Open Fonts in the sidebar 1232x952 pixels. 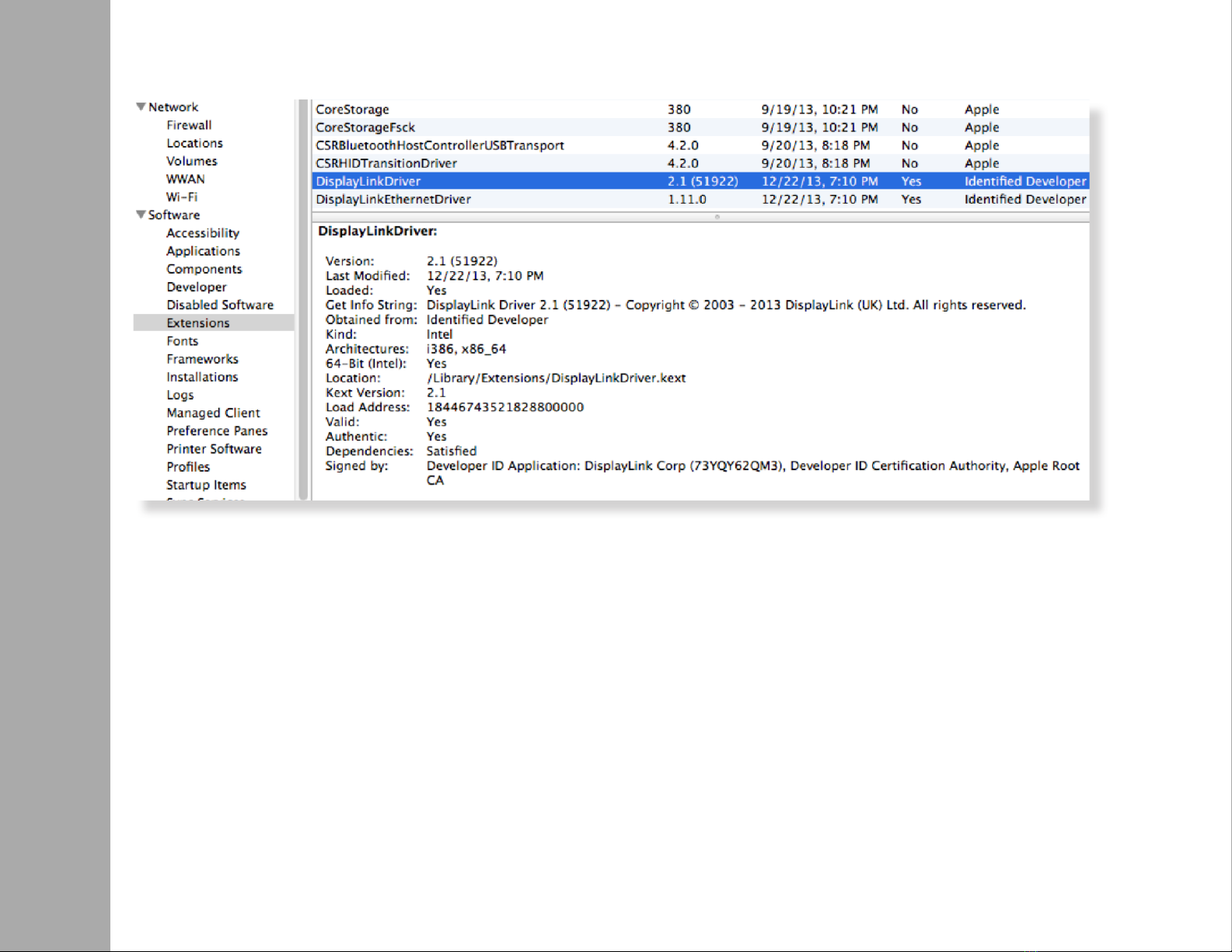click(183, 341)
